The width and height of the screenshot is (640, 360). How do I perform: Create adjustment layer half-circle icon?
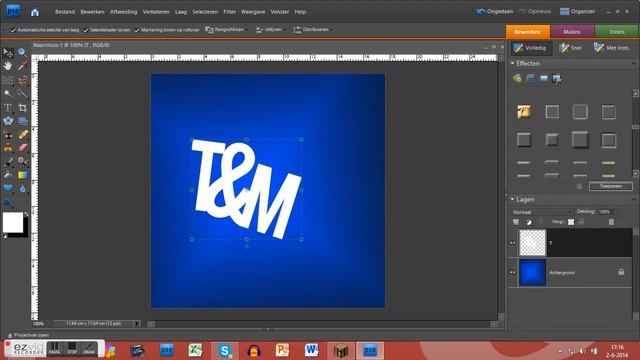click(x=529, y=222)
